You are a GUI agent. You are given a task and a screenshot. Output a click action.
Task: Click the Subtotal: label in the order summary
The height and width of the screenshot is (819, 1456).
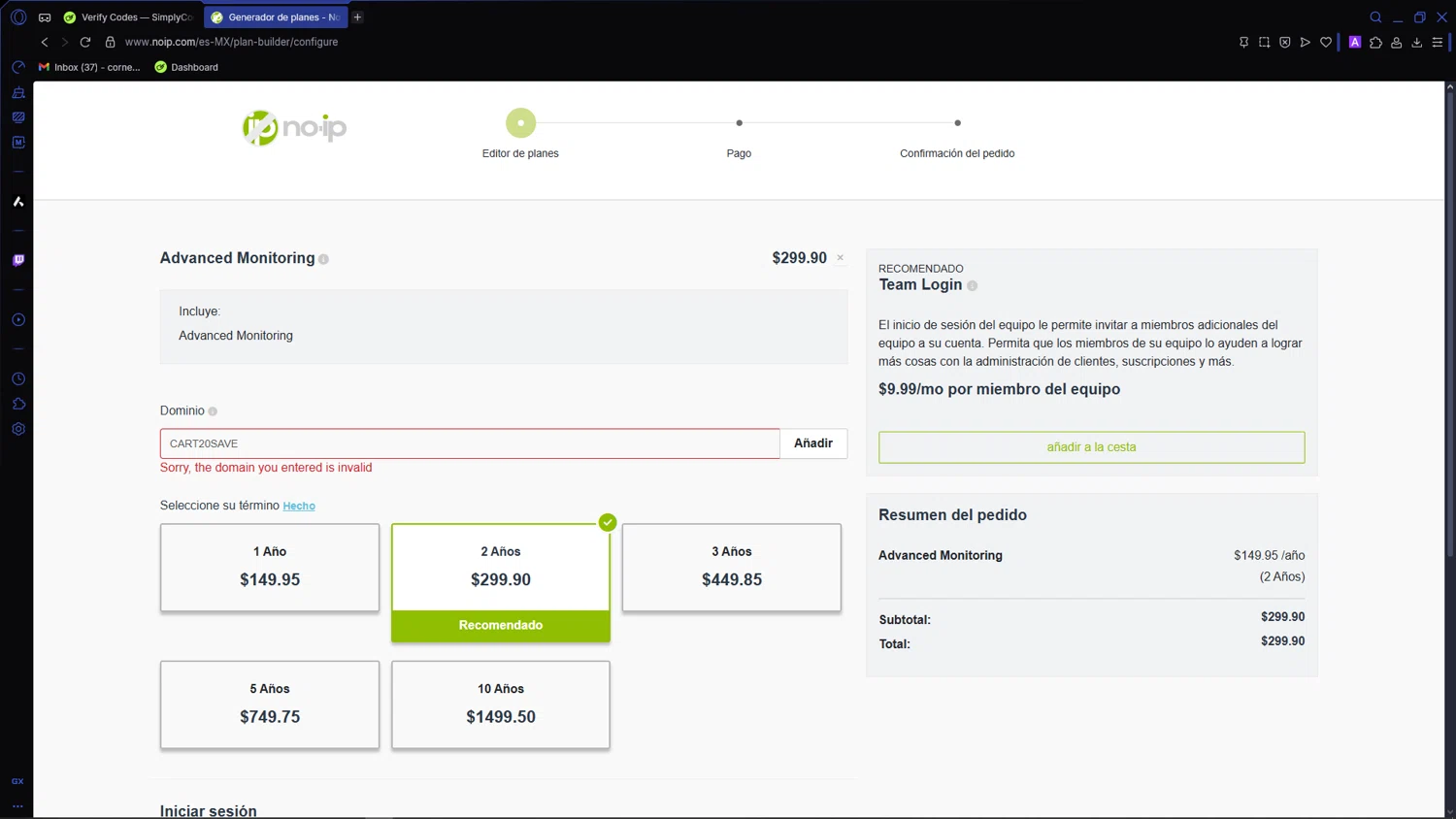(905, 620)
